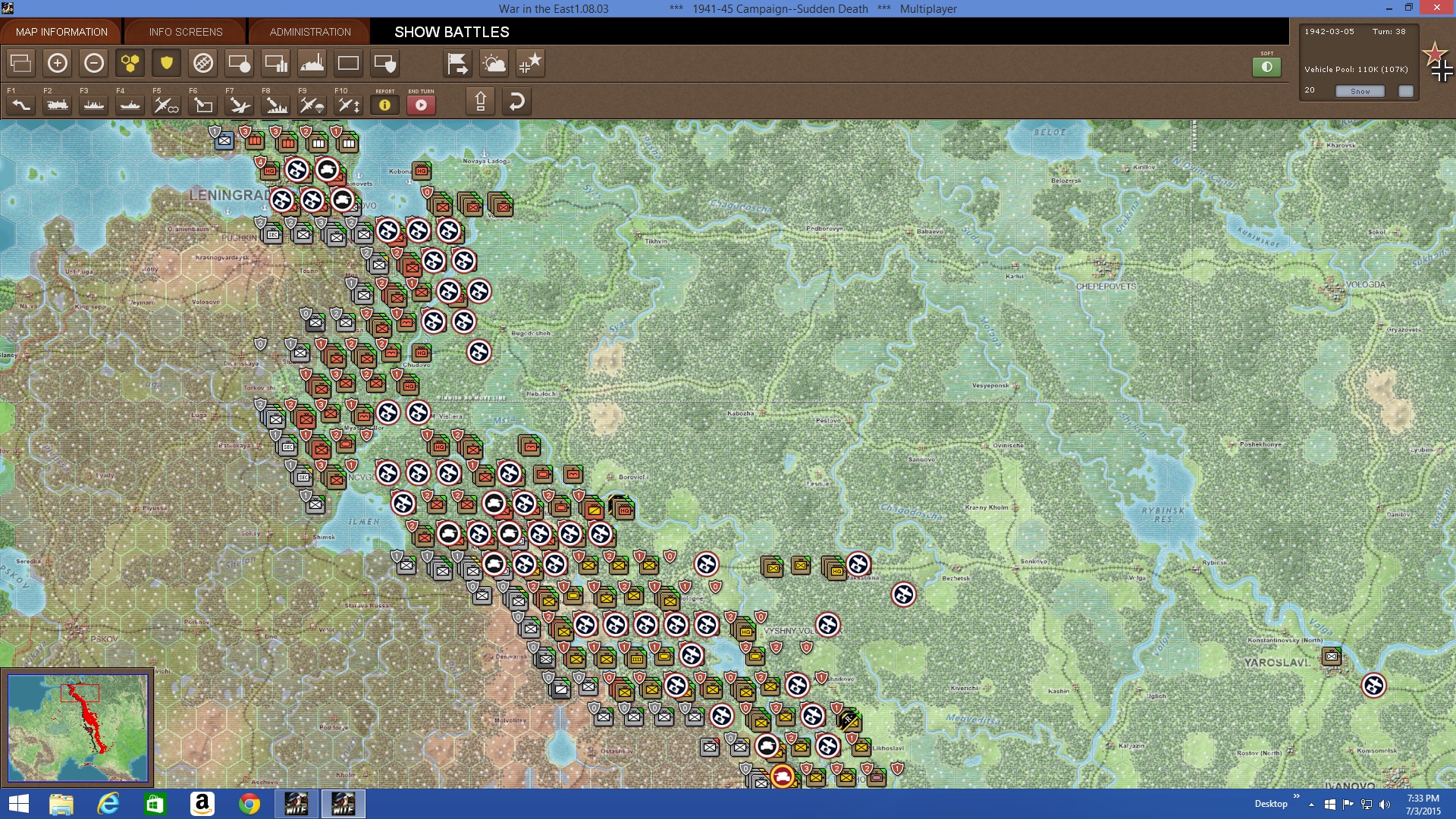Switch to the Administration tab
The height and width of the screenshot is (819, 1456).
pyautogui.click(x=310, y=32)
